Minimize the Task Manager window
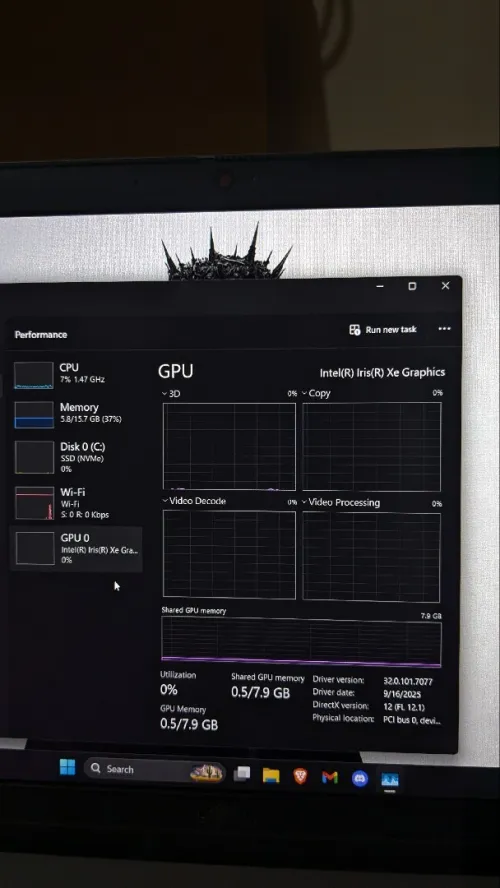Image resolution: width=500 pixels, height=888 pixels. click(380, 287)
